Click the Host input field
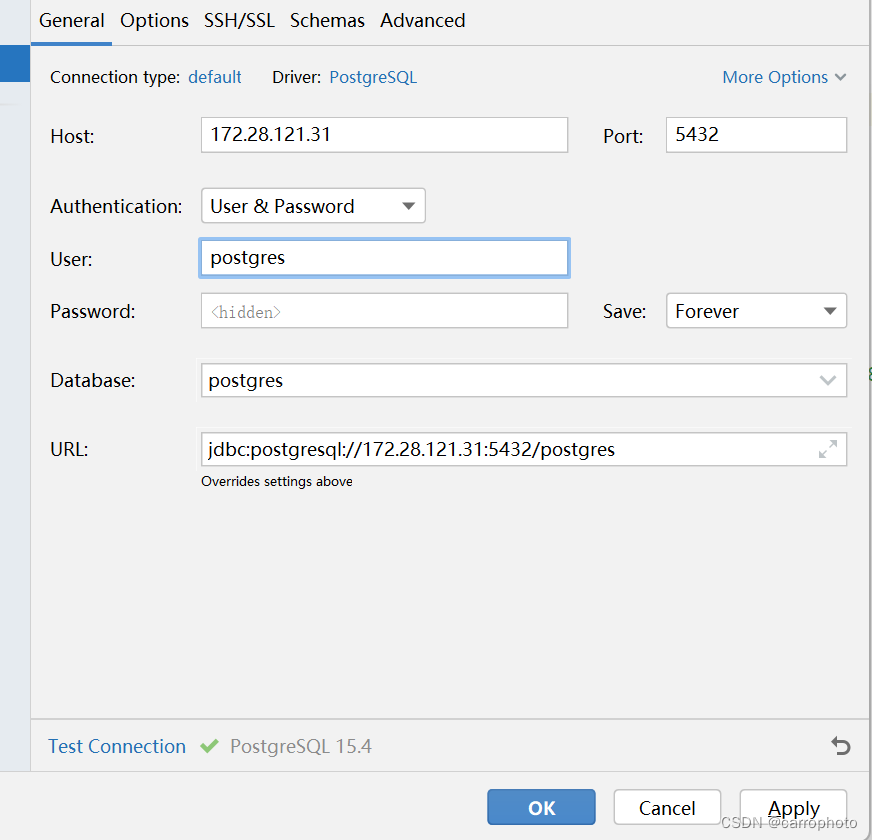The width and height of the screenshot is (872, 840). [x=384, y=135]
